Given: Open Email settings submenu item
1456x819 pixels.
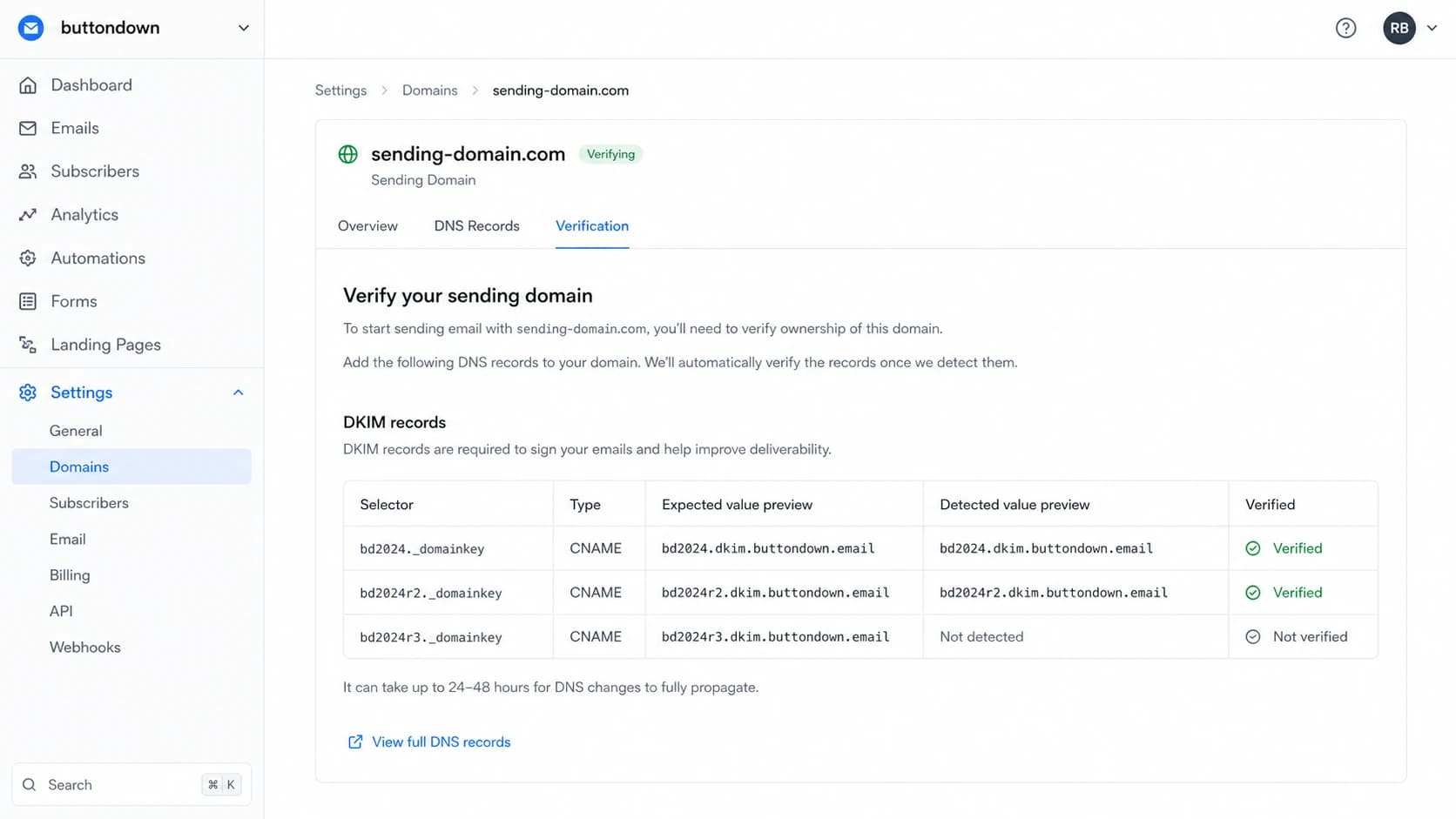Looking at the screenshot, I should [x=67, y=540].
